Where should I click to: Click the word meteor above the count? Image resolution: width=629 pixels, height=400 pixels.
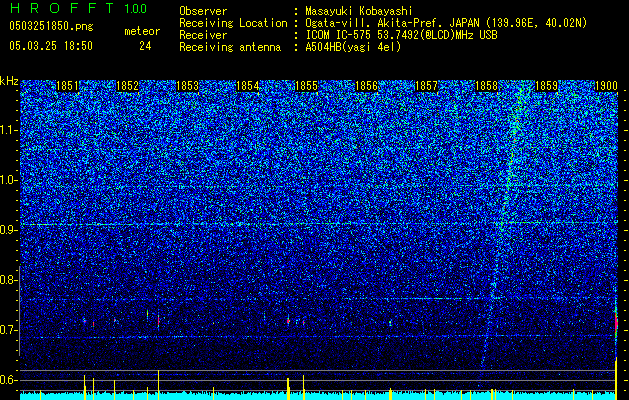tap(142, 31)
